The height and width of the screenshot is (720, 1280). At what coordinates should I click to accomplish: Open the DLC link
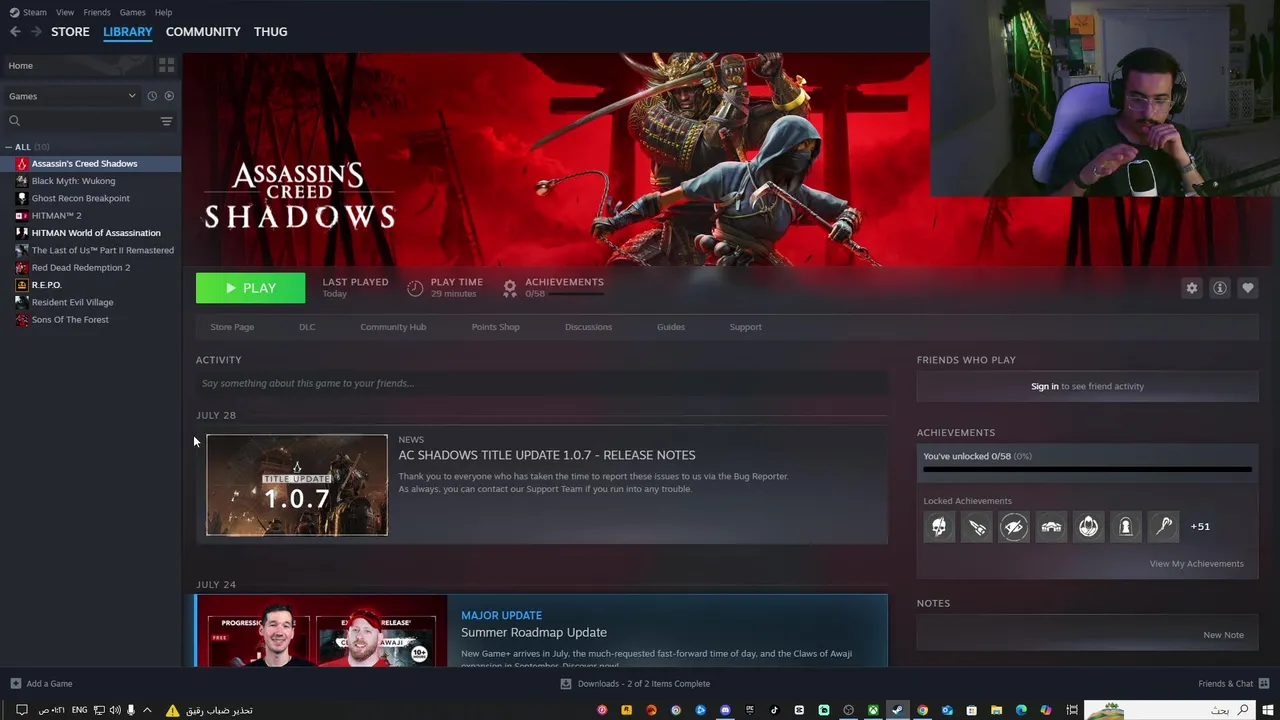(x=307, y=327)
